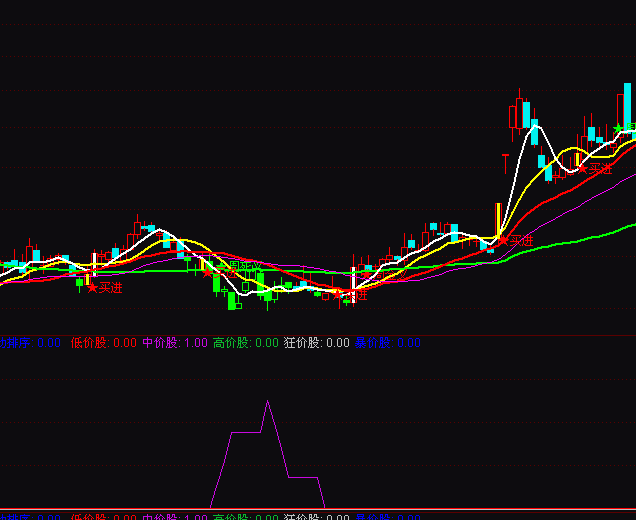The height and width of the screenshot is (520, 636).
Task: Click the short yellow bar left of rightmost 买进
Action: [576, 158]
